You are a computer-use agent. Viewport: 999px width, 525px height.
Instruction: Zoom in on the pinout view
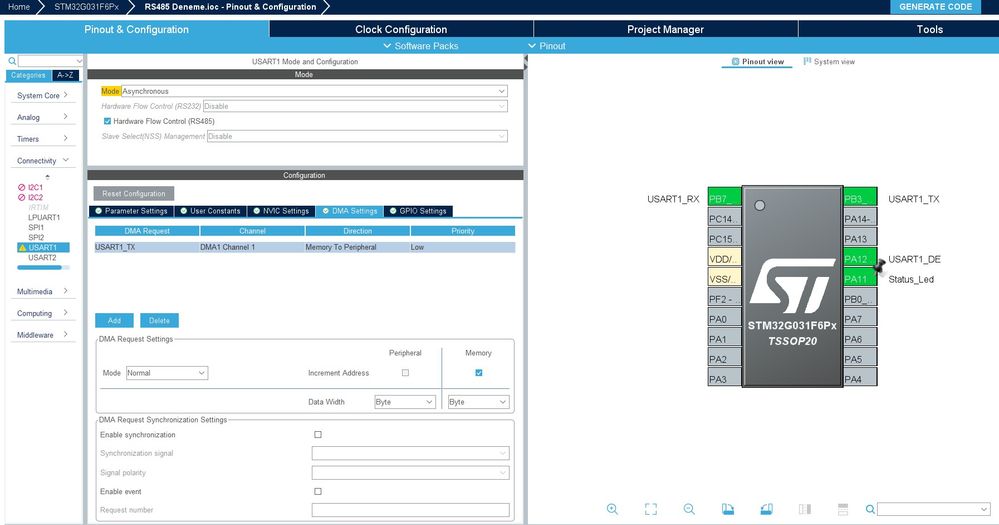612,509
